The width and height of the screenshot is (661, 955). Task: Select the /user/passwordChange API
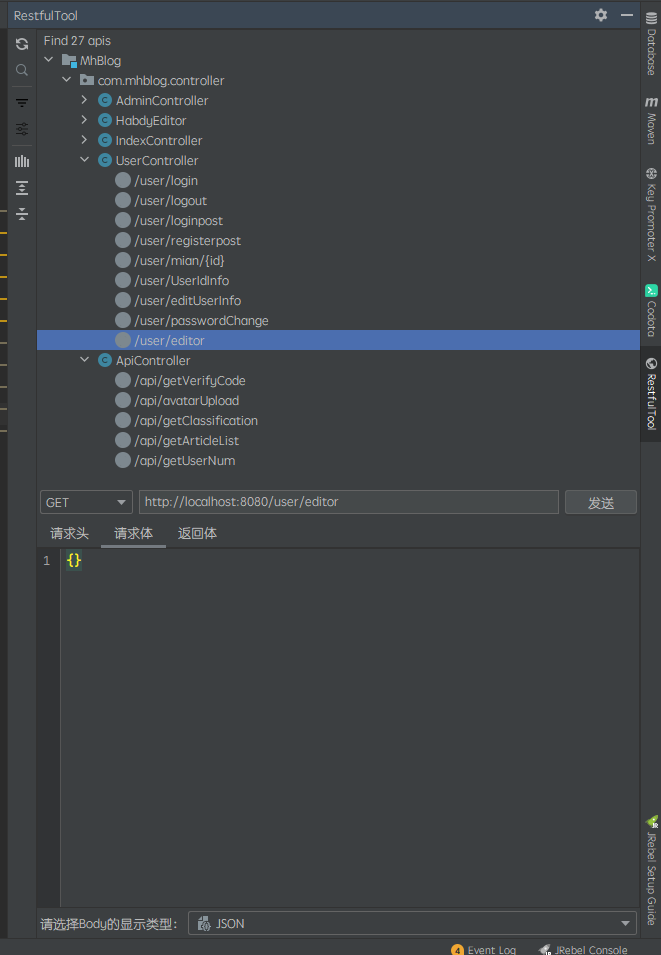[x=201, y=320]
